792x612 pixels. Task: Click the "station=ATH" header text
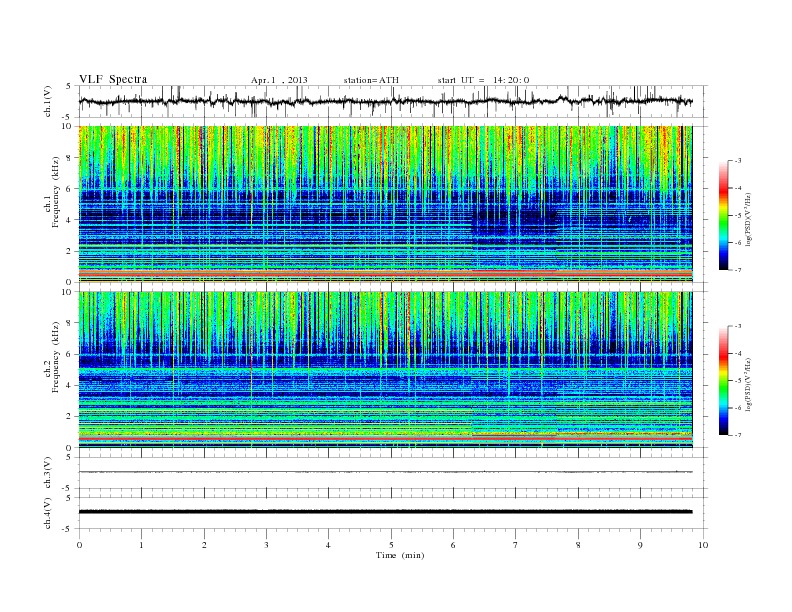(x=371, y=80)
